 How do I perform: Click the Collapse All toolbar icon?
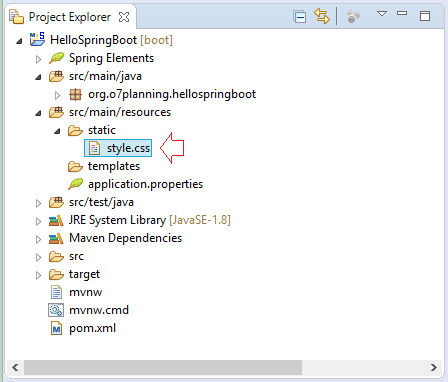(299, 16)
